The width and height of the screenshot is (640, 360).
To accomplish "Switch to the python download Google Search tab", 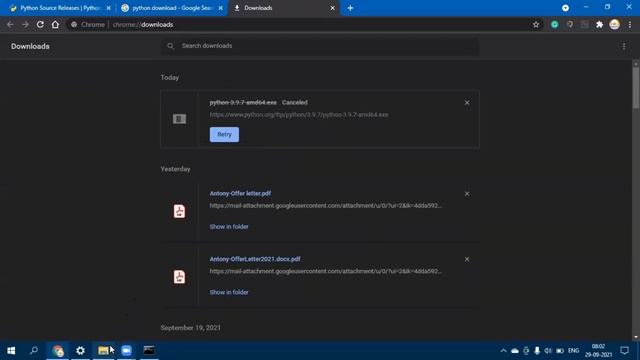I will [x=171, y=8].
